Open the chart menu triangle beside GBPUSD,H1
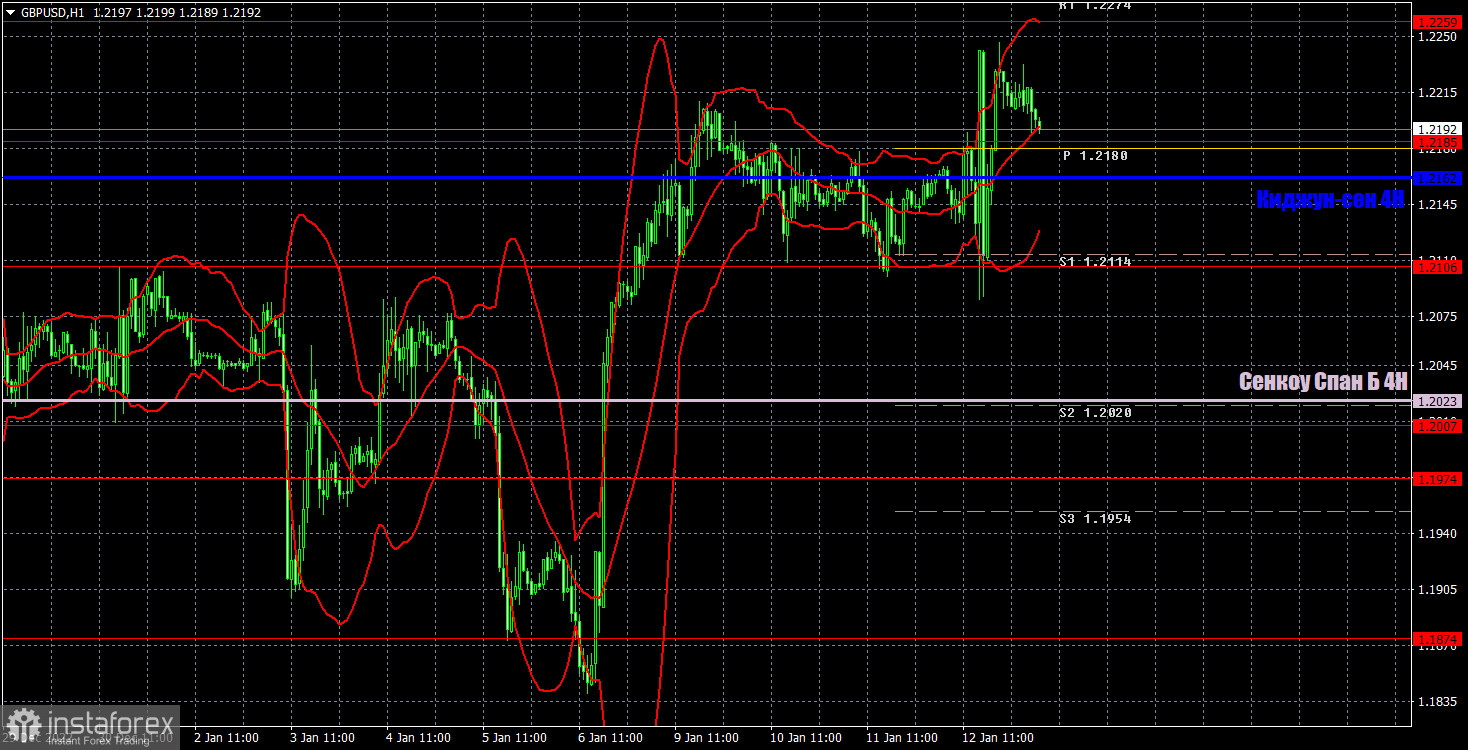The image size is (1468, 750). pyautogui.click(x=10, y=14)
